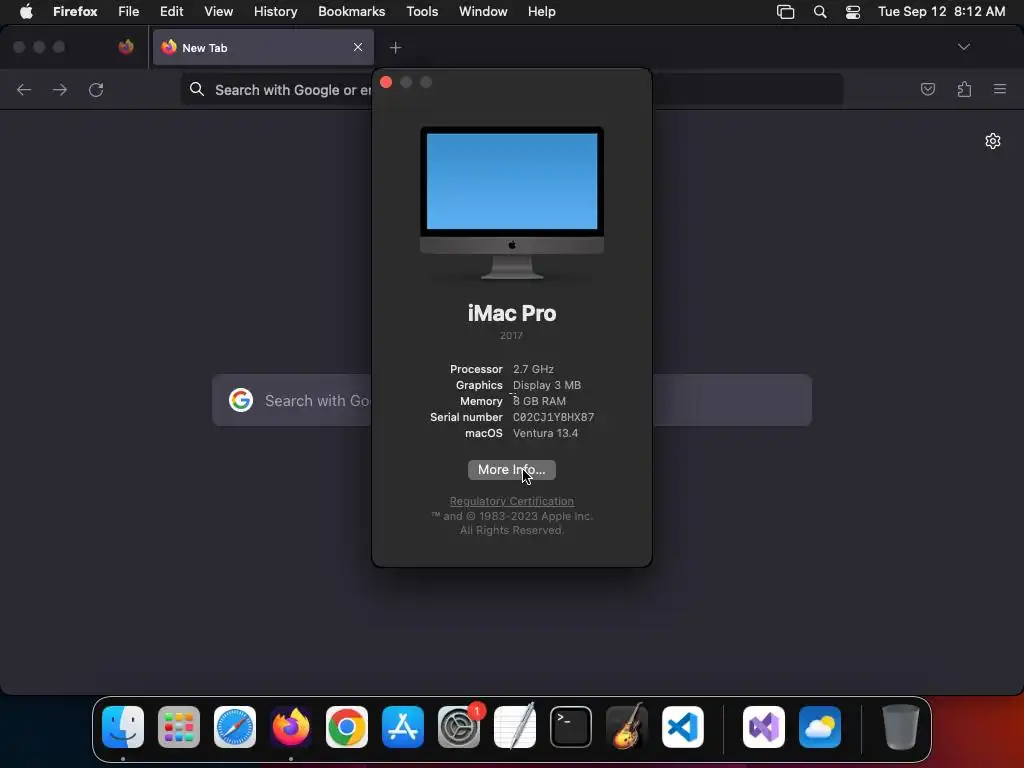Open the Window menu
Image resolution: width=1024 pixels, height=768 pixels.
483,12
